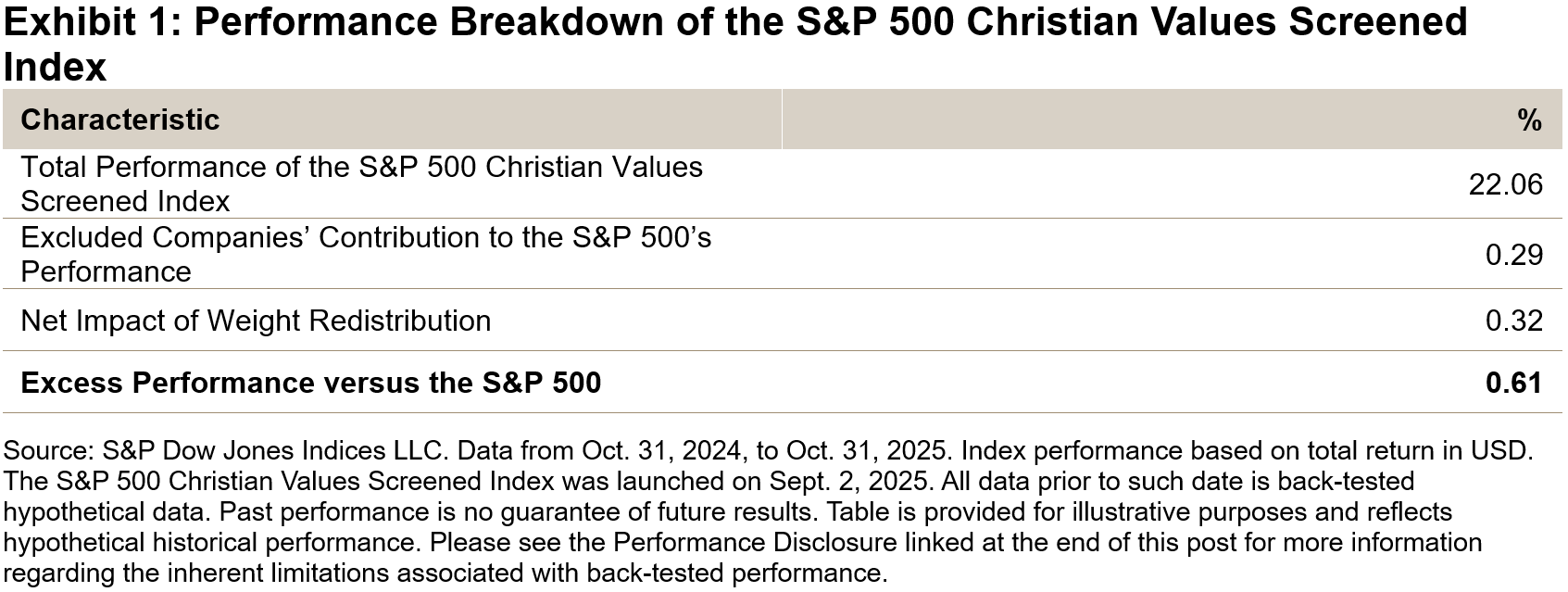Click the bold 0.61 value
Viewport: 1568px width, 592px height.
pos(1513,383)
